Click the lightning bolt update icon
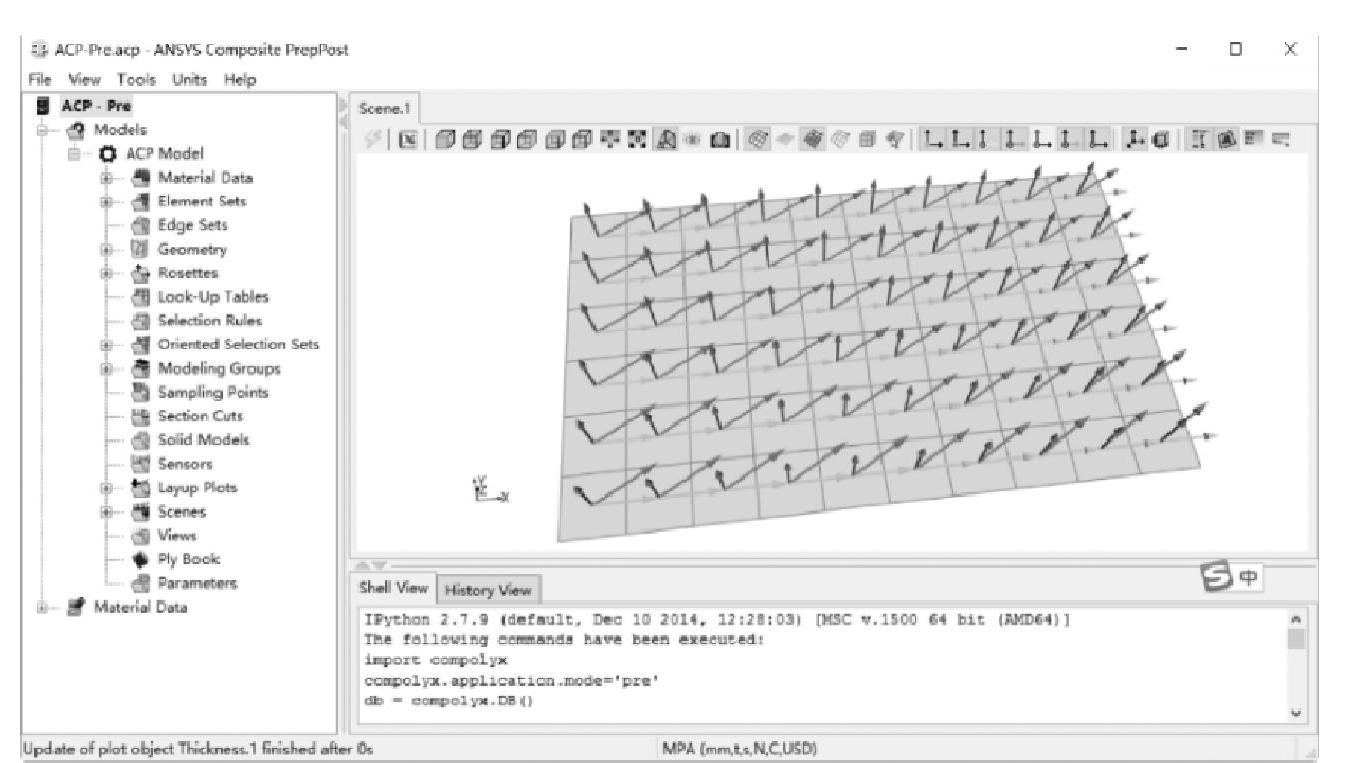1353x763 pixels. click(x=373, y=141)
